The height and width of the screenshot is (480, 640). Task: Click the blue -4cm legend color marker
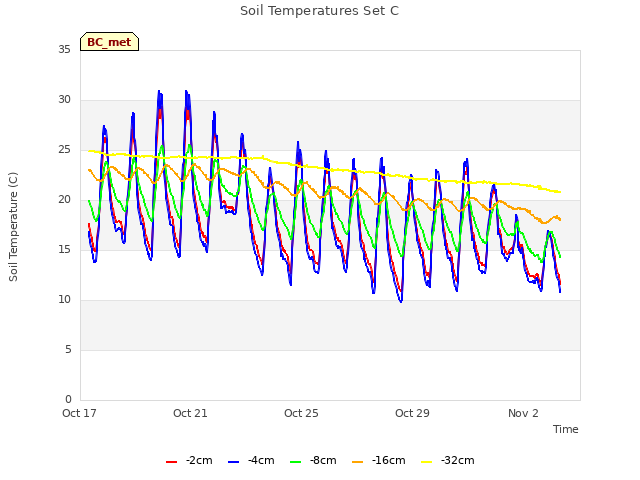click(233, 462)
